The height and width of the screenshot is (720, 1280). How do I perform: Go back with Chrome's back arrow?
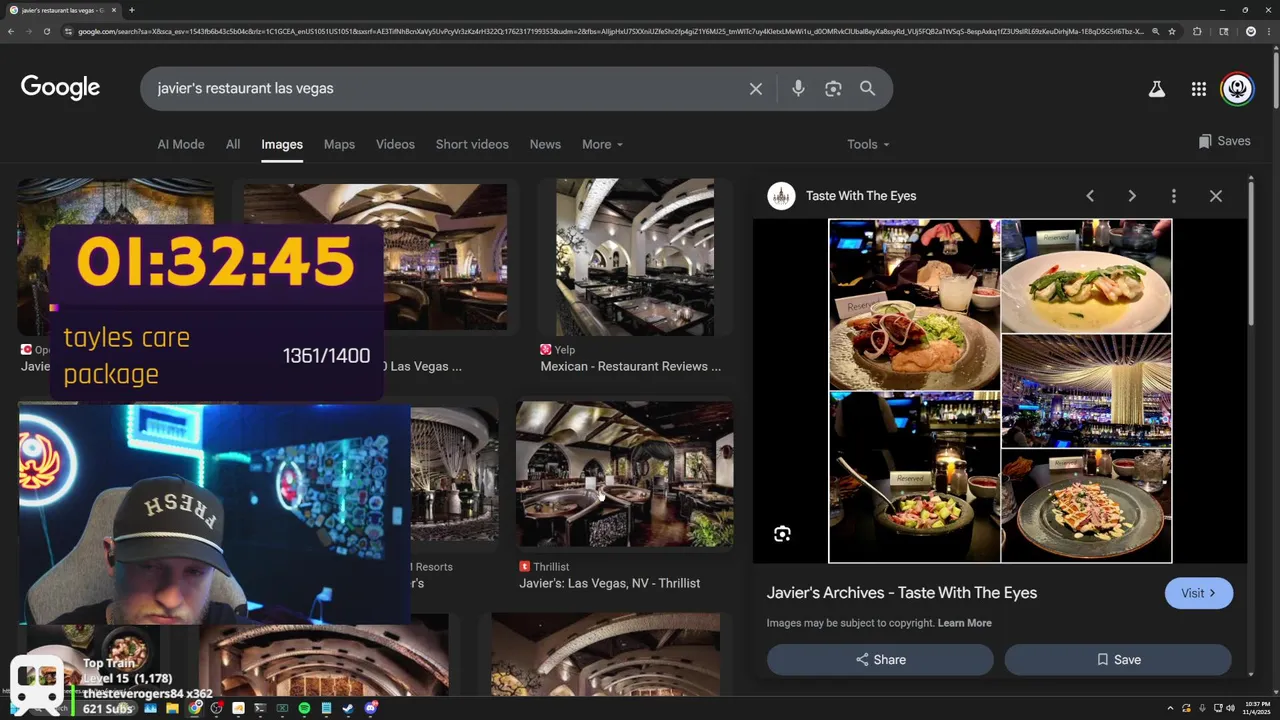click(11, 31)
